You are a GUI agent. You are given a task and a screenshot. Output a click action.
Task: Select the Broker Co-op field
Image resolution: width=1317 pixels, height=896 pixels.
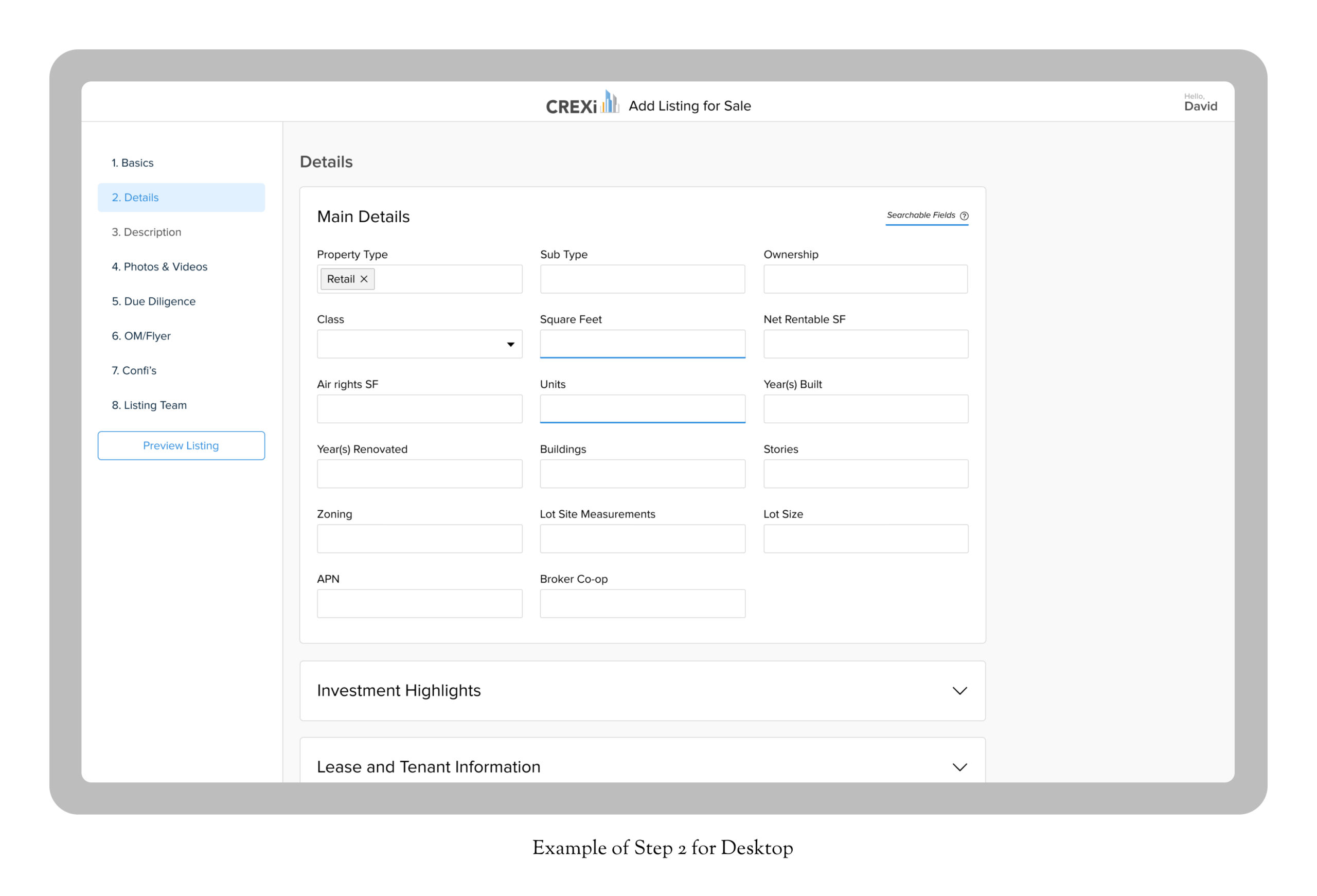coord(642,603)
